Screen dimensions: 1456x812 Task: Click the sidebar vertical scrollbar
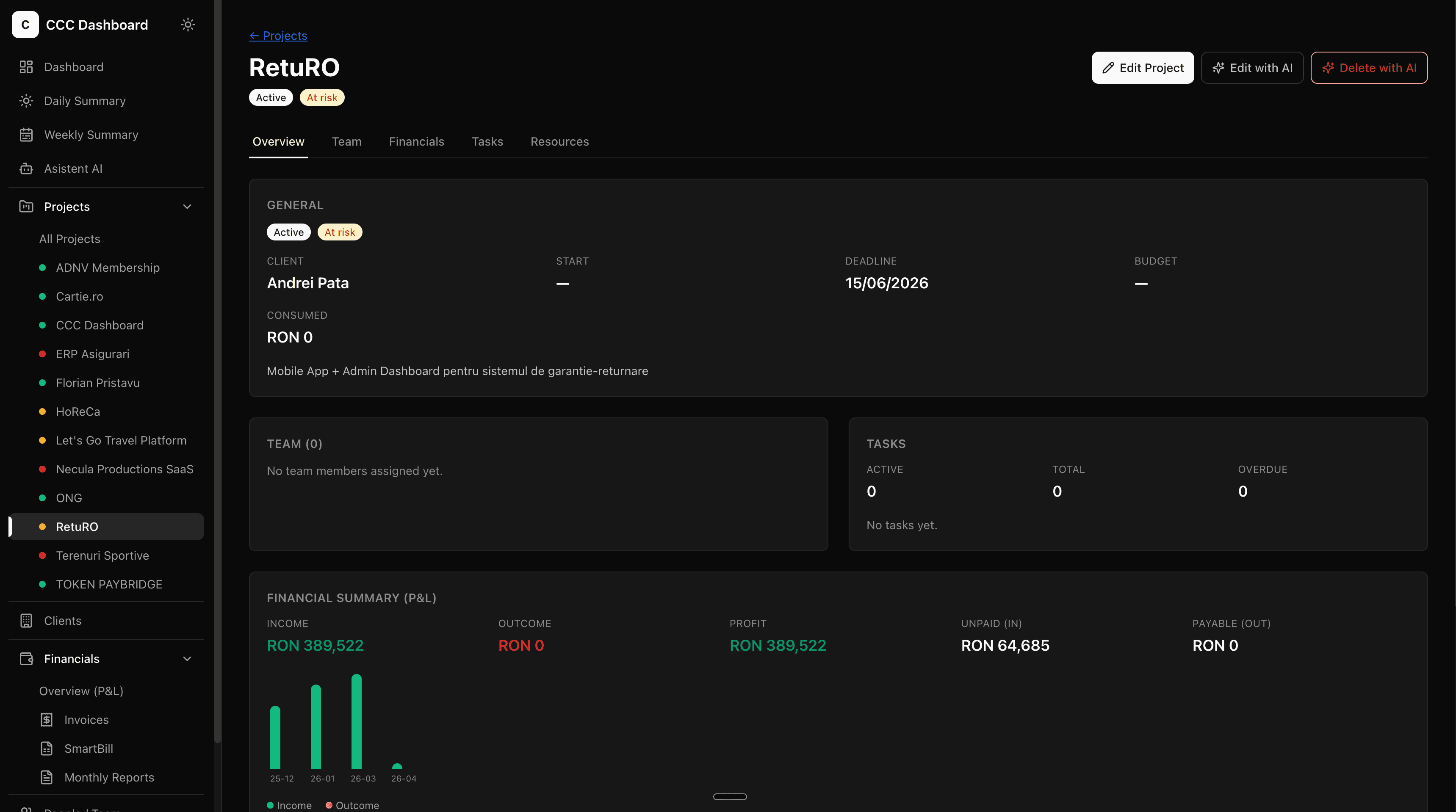point(218,371)
